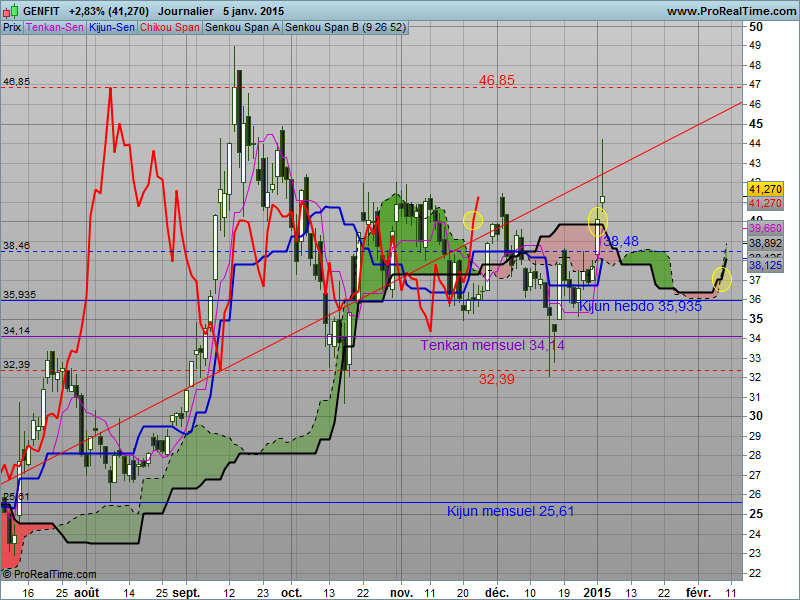
Task: Click the oct. label on time axis
Action: (291, 593)
